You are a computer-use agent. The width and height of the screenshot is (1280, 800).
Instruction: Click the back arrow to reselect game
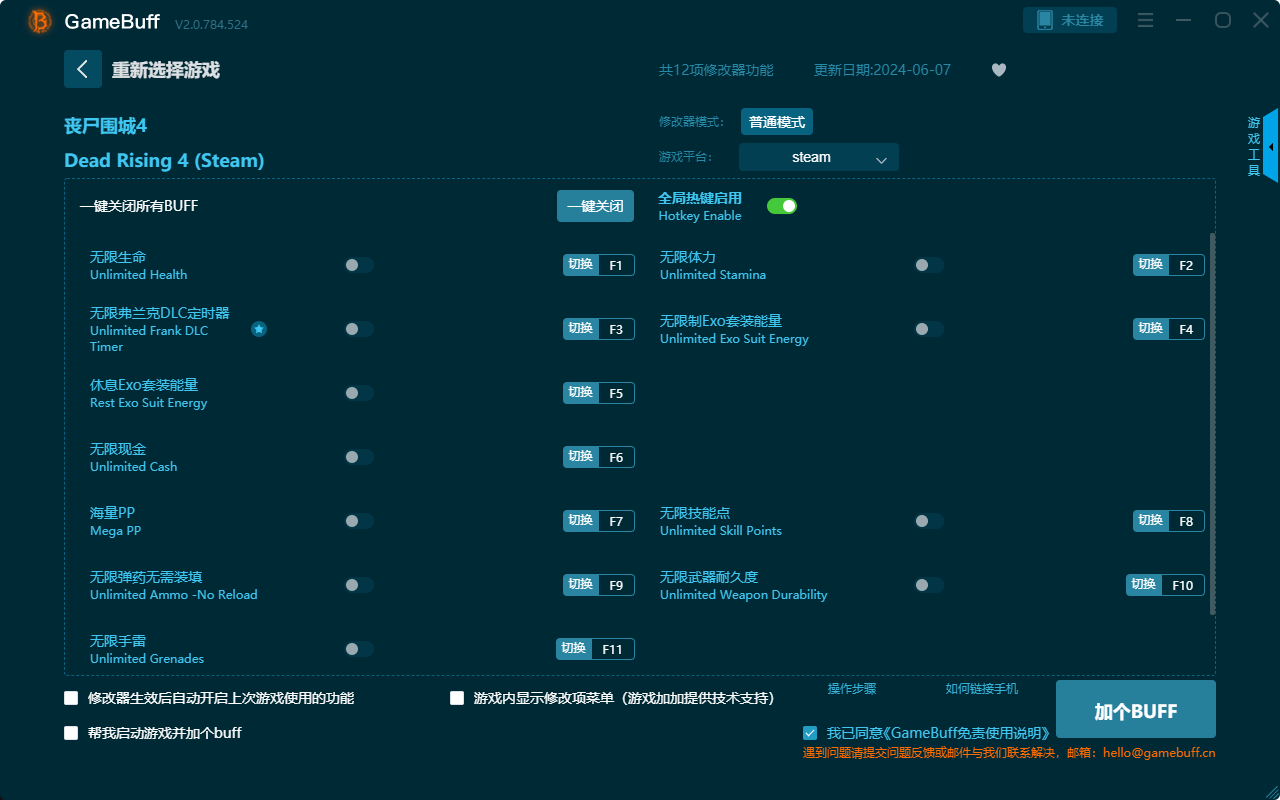click(x=82, y=69)
